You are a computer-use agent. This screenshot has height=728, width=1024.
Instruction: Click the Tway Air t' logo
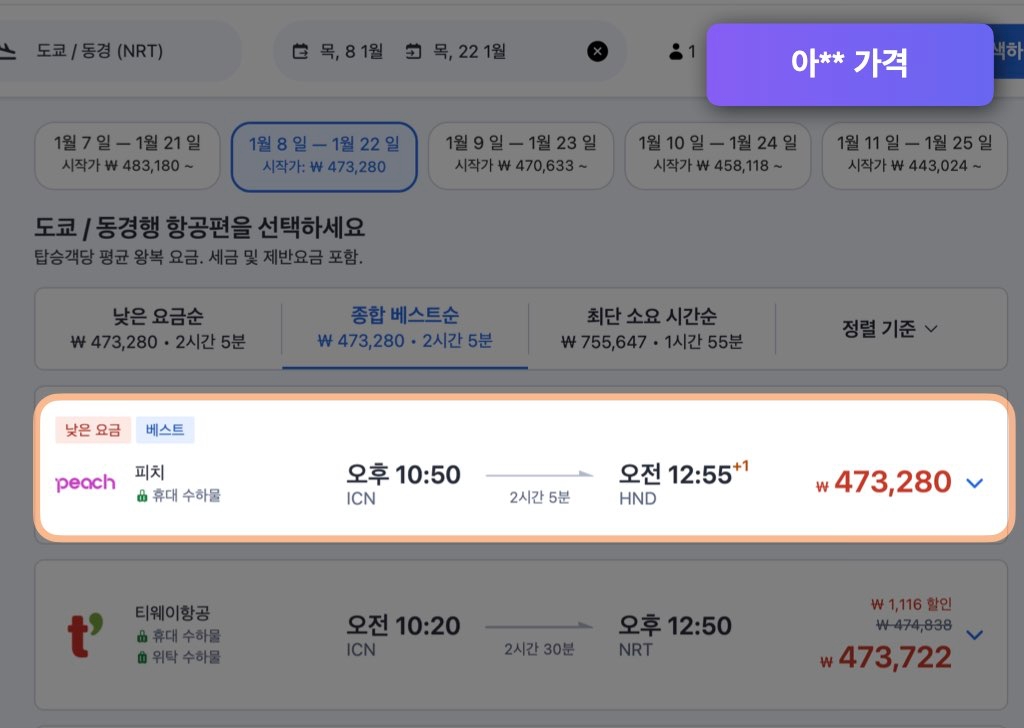click(84, 635)
